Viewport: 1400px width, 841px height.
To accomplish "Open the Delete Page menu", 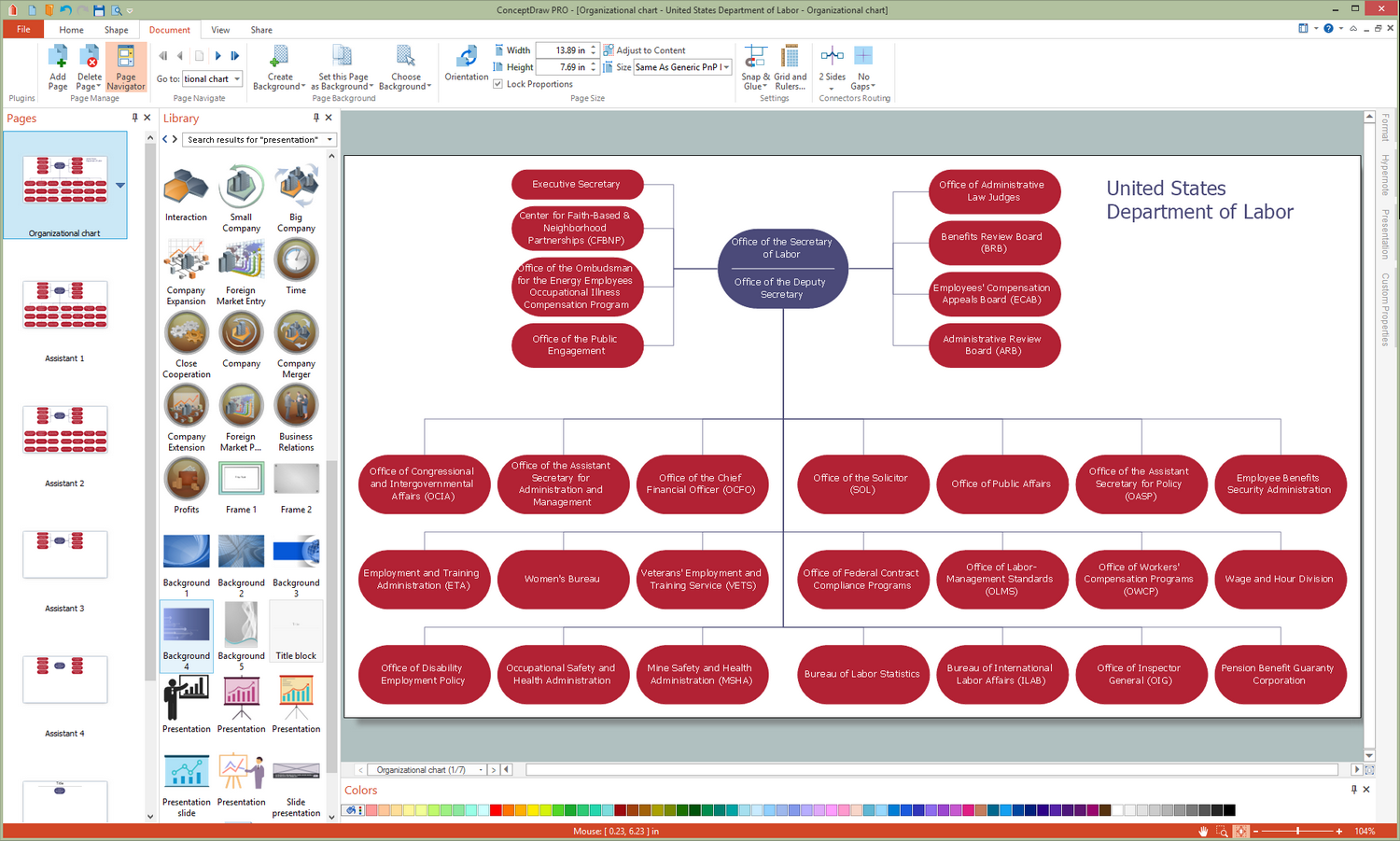I will tap(90, 67).
